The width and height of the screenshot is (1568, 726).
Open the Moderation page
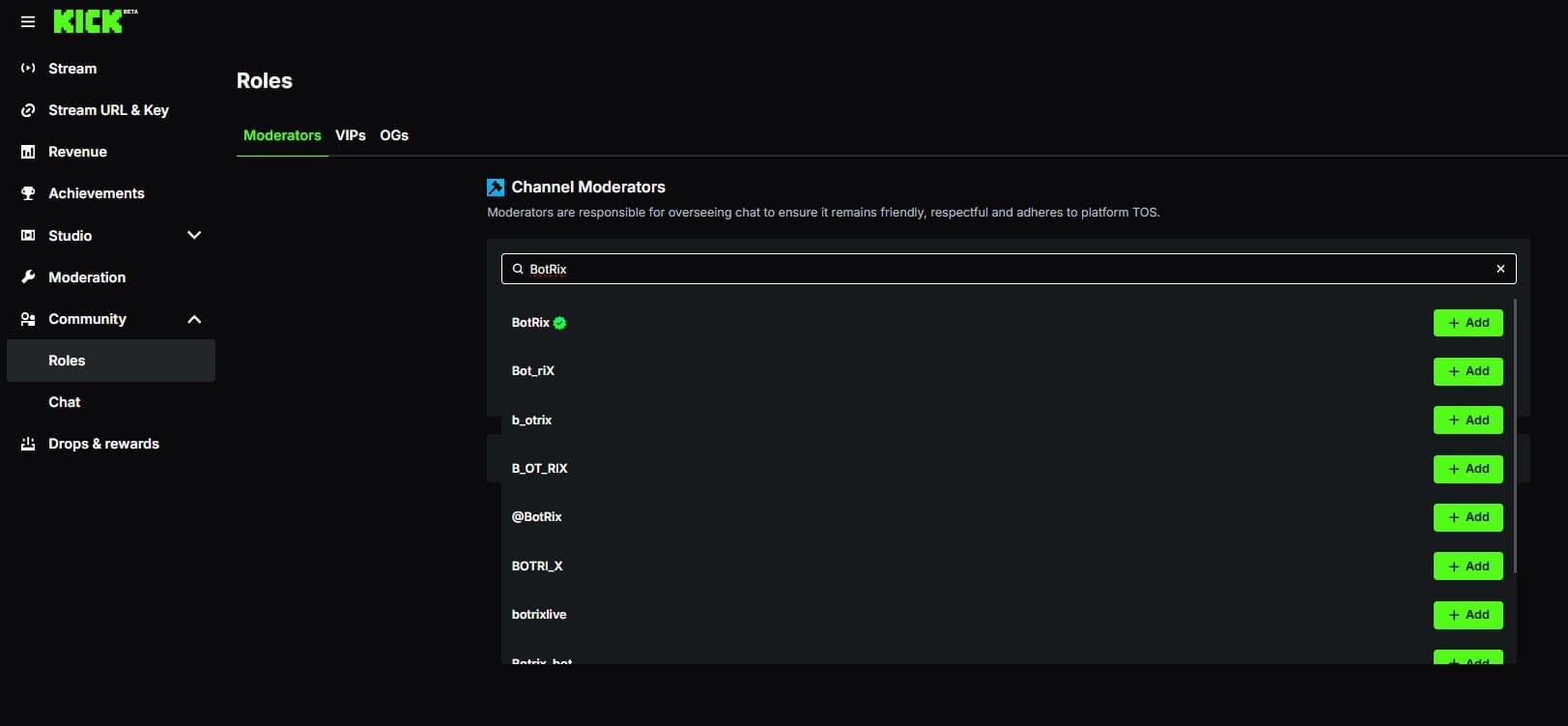coord(111,277)
